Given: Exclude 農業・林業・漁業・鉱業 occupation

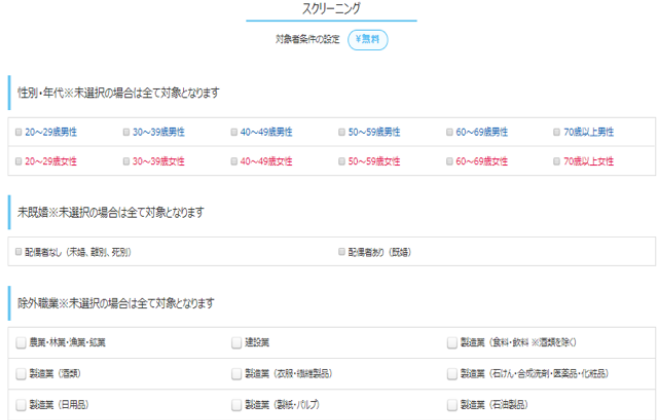Looking at the screenshot, I should [x=21, y=343].
